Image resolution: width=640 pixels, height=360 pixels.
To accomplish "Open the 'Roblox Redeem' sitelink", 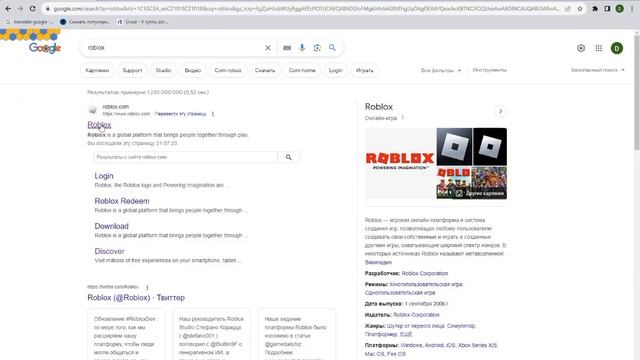I will pos(122,201).
